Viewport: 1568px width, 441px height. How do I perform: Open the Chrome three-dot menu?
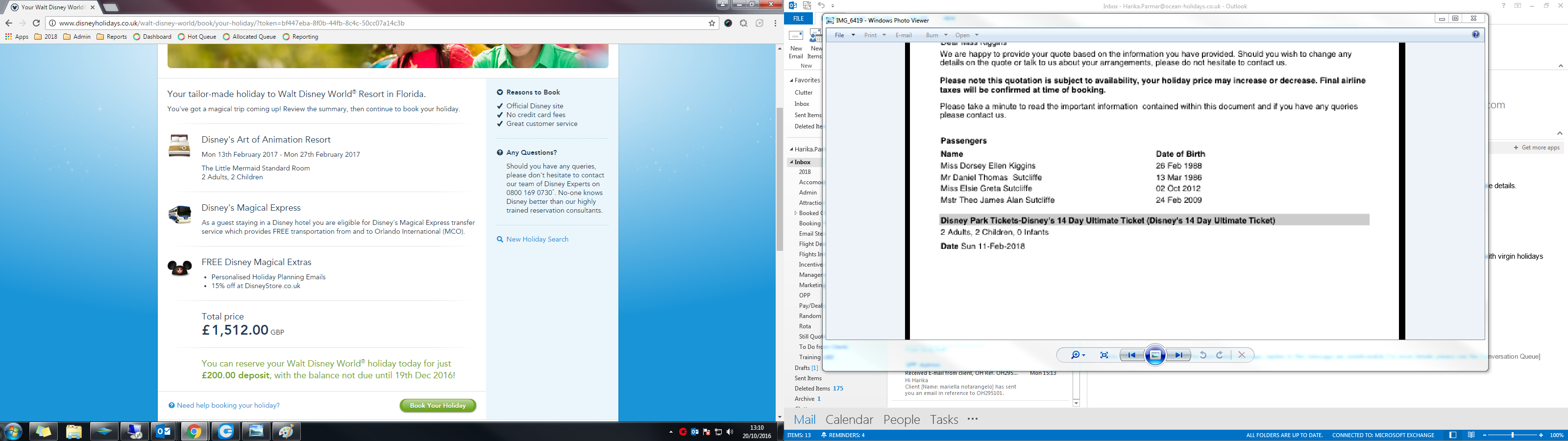click(x=775, y=23)
